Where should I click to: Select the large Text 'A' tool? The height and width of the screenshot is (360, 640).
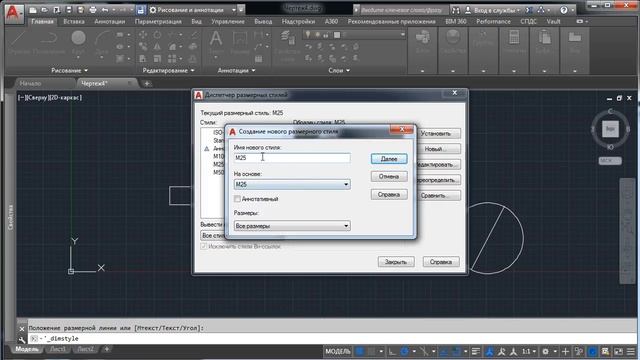[x=216, y=39]
